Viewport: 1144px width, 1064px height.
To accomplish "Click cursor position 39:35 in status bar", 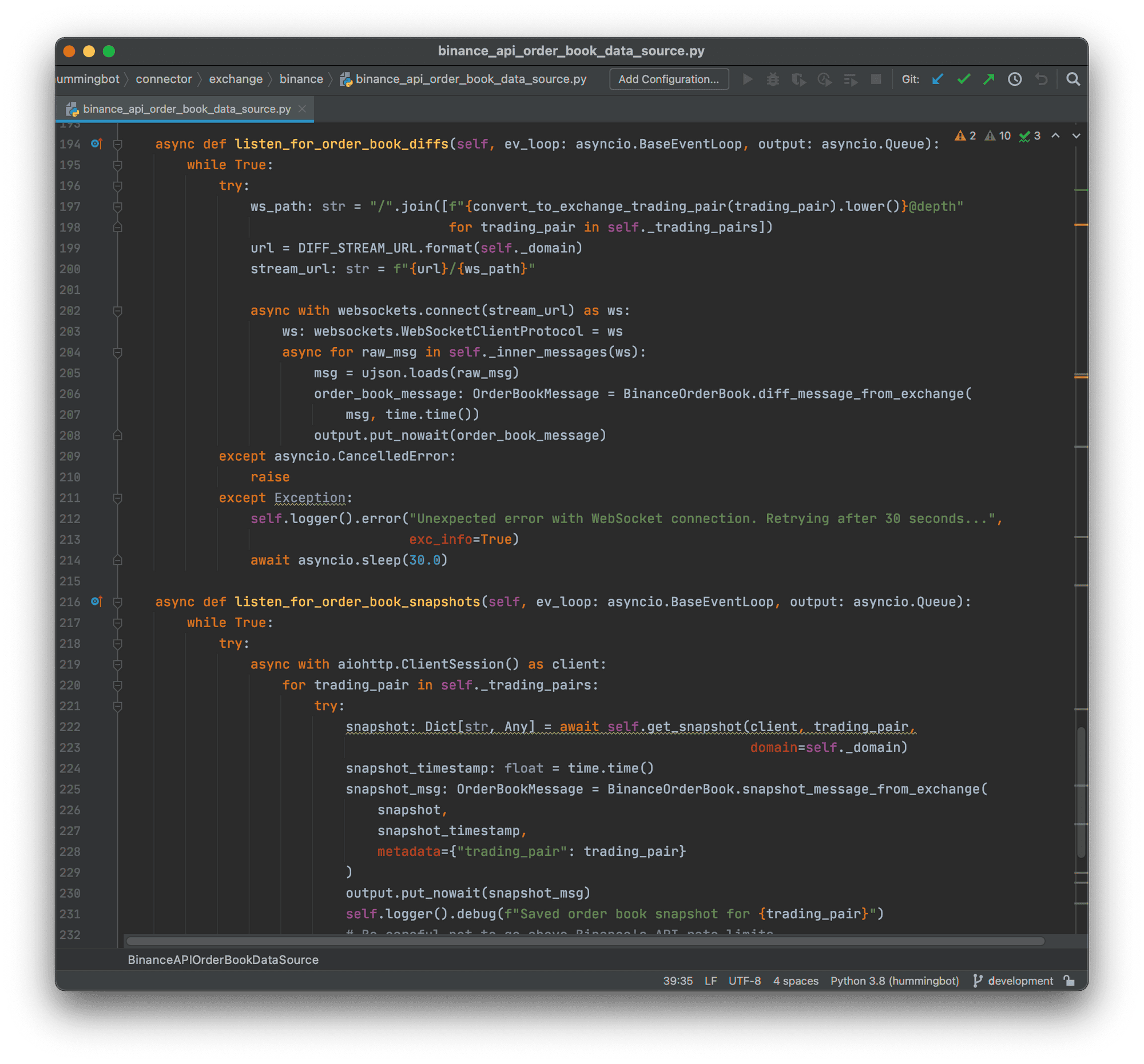I will point(677,981).
